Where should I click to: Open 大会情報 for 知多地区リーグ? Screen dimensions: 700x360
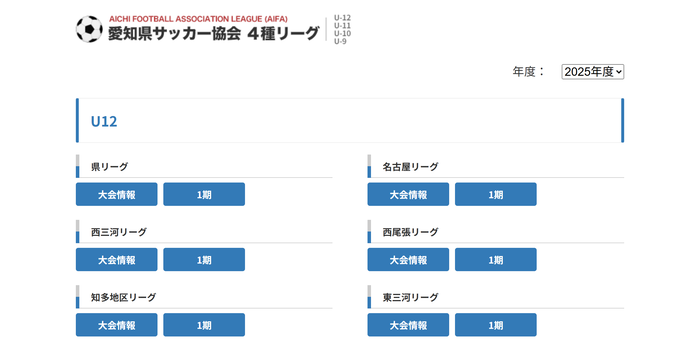117,325
